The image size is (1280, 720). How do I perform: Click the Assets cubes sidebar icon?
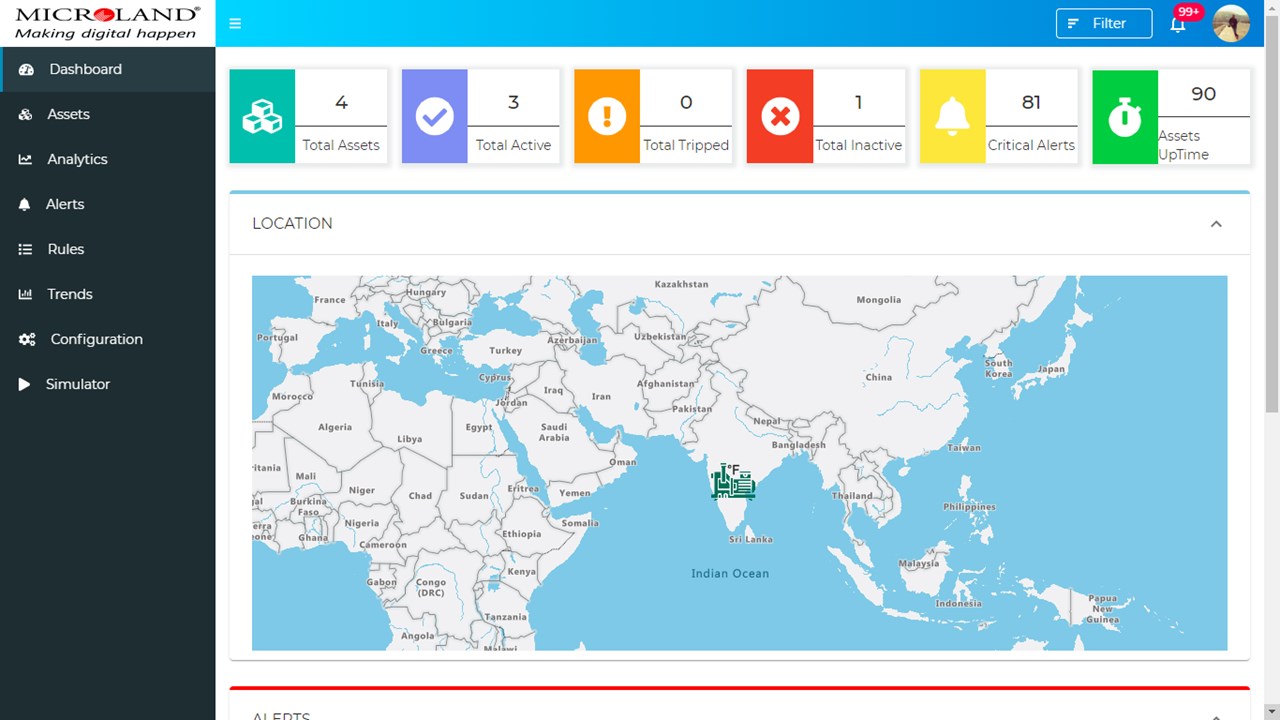coord(26,114)
